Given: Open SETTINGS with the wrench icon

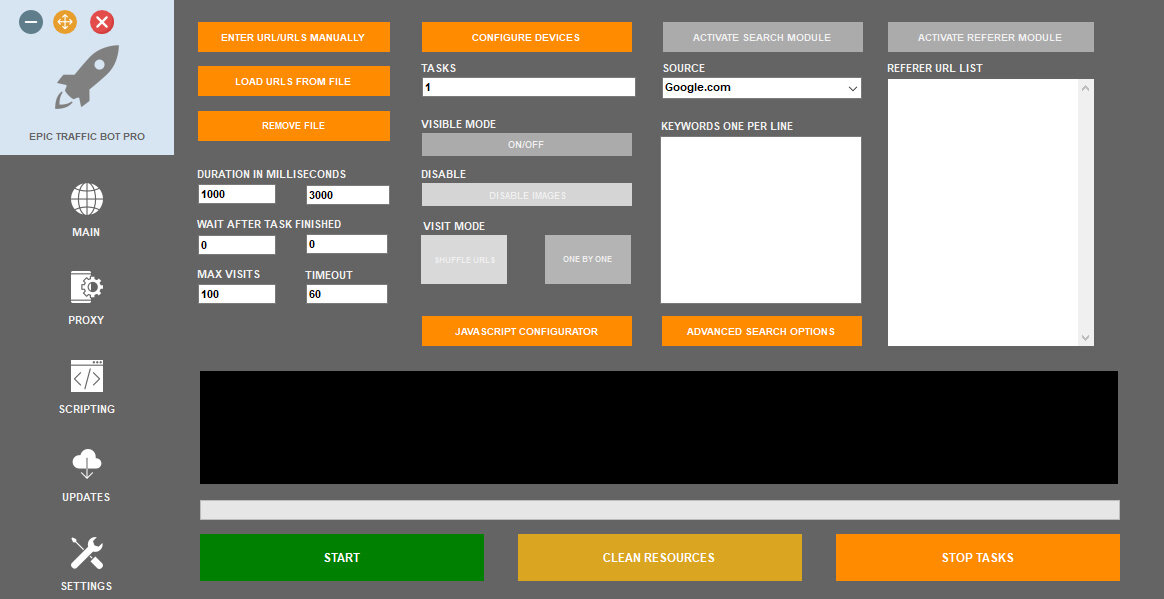Looking at the screenshot, I should pos(86,552).
